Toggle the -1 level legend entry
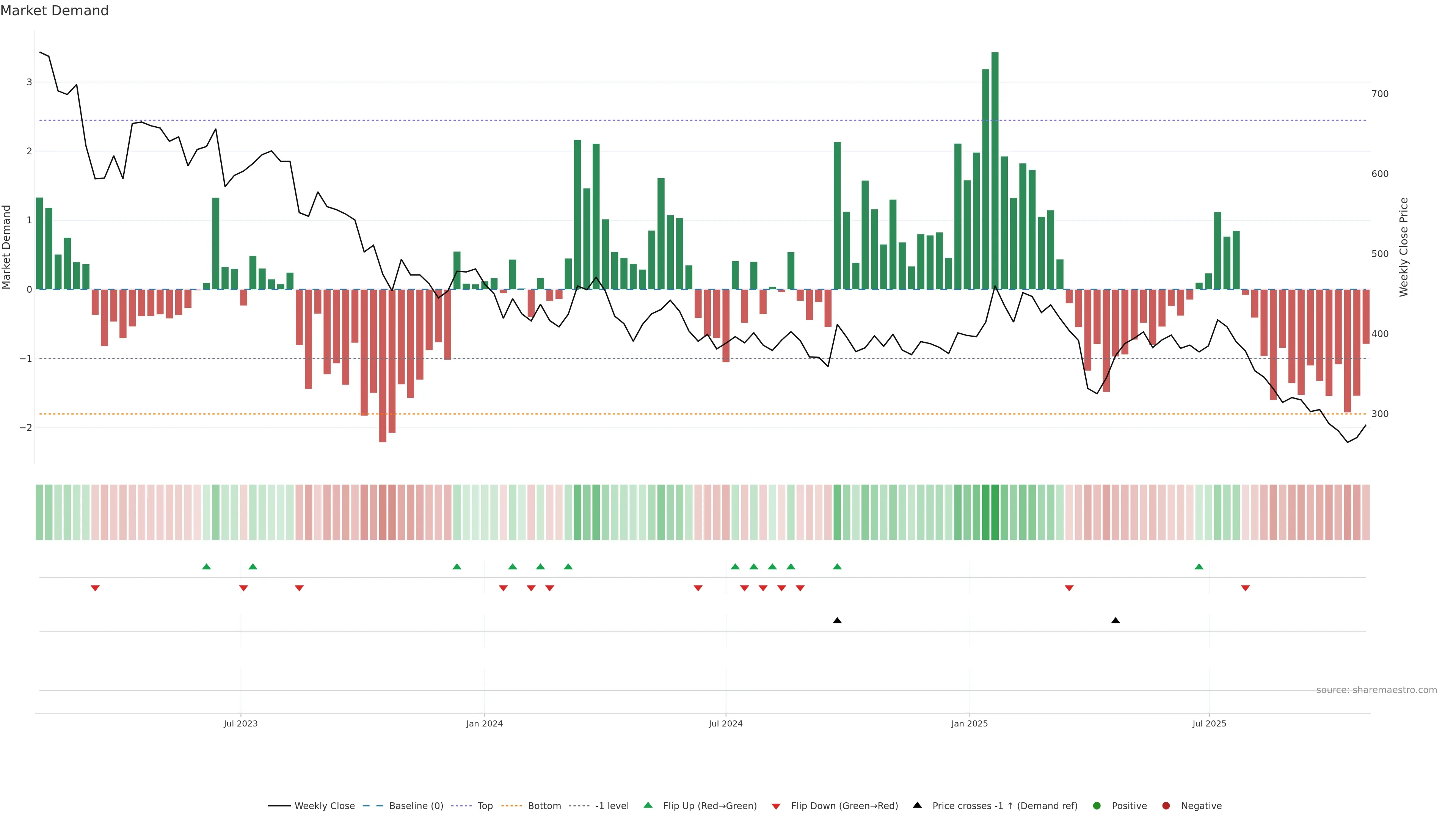 pos(612,805)
